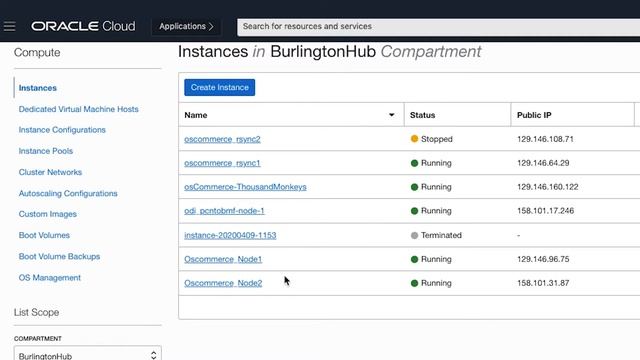Open the Instances sidebar item
Viewport: 640px width, 360px height.
pyautogui.click(x=38, y=88)
